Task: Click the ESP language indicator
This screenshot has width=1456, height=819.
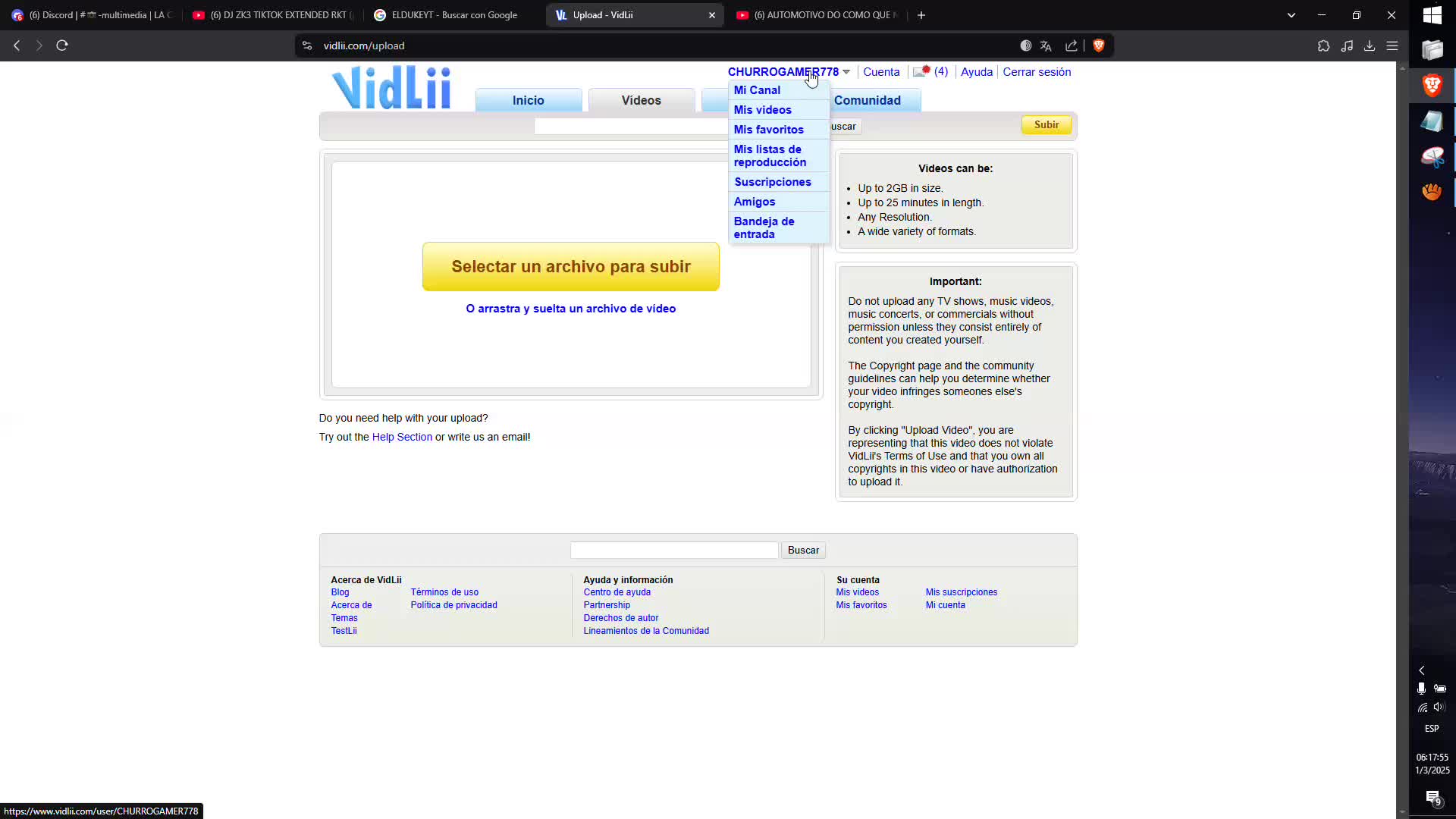Action: 1432,729
